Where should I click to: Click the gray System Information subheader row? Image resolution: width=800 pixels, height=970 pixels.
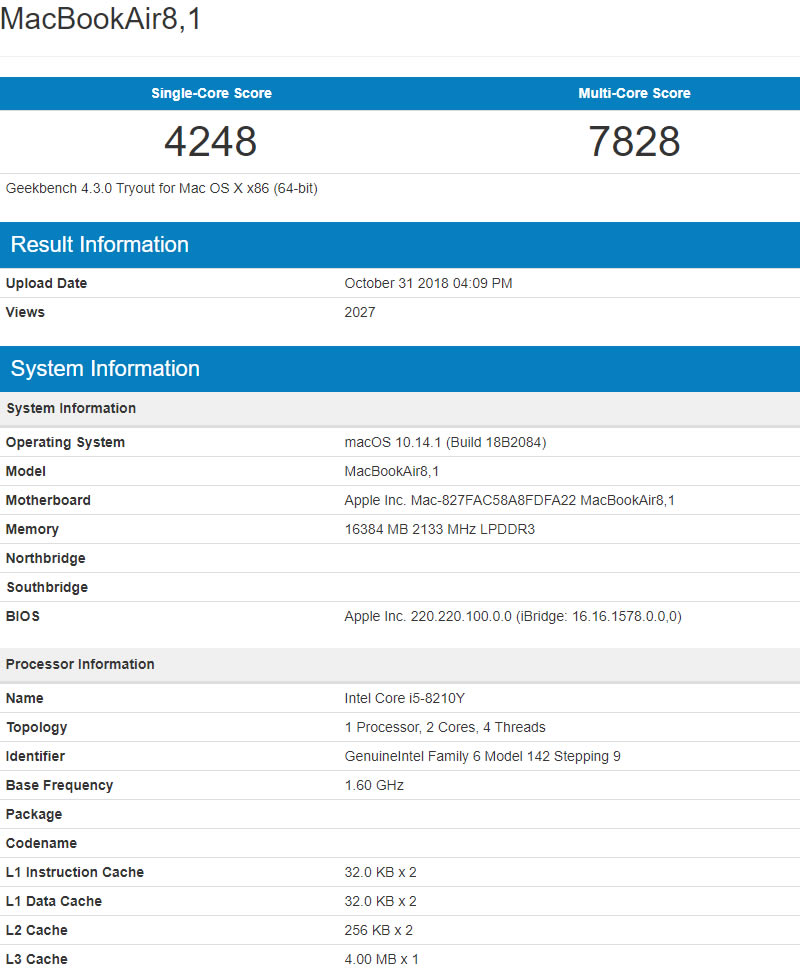pyautogui.click(x=71, y=408)
